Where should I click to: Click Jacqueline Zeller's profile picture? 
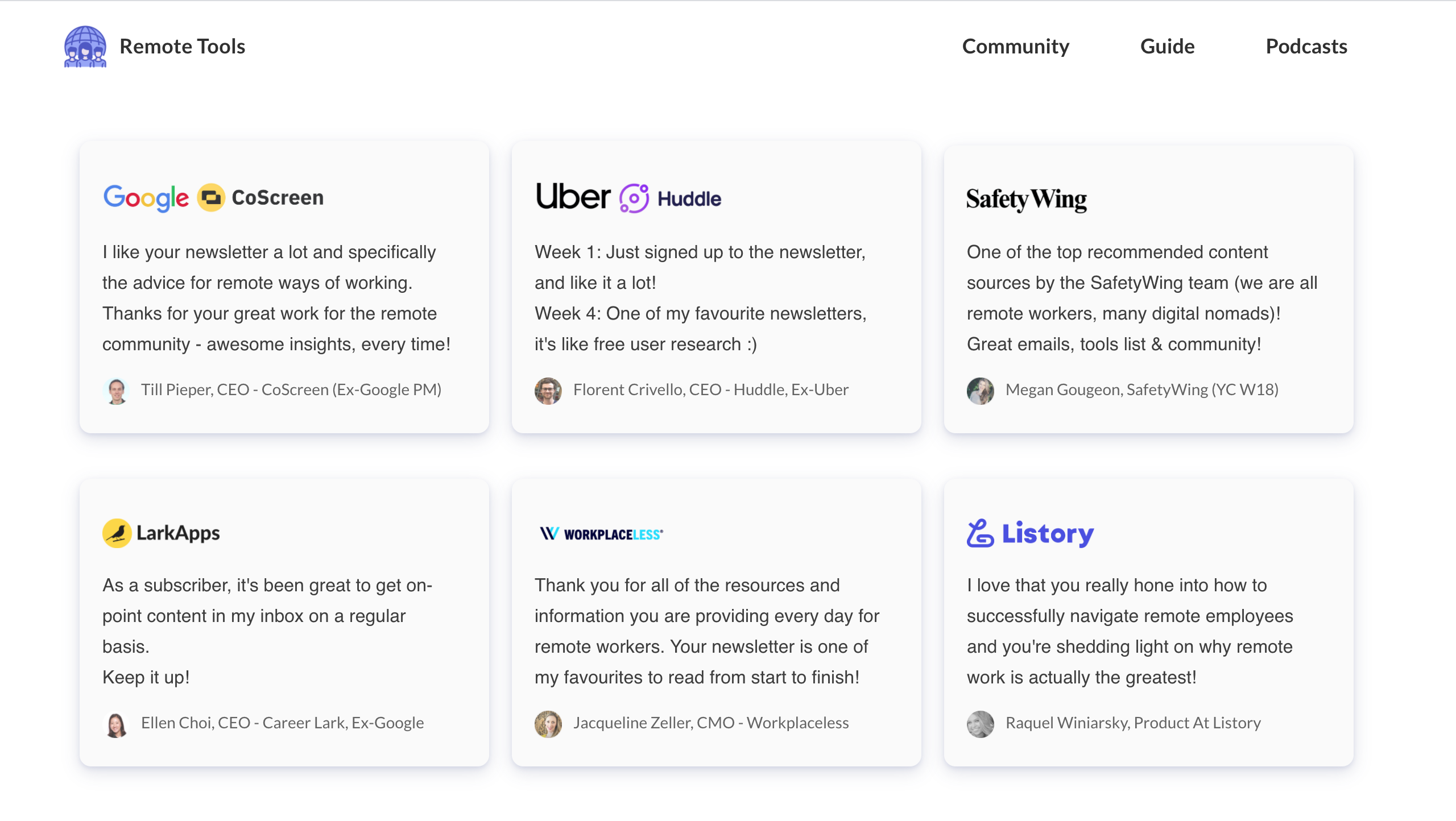click(x=548, y=724)
